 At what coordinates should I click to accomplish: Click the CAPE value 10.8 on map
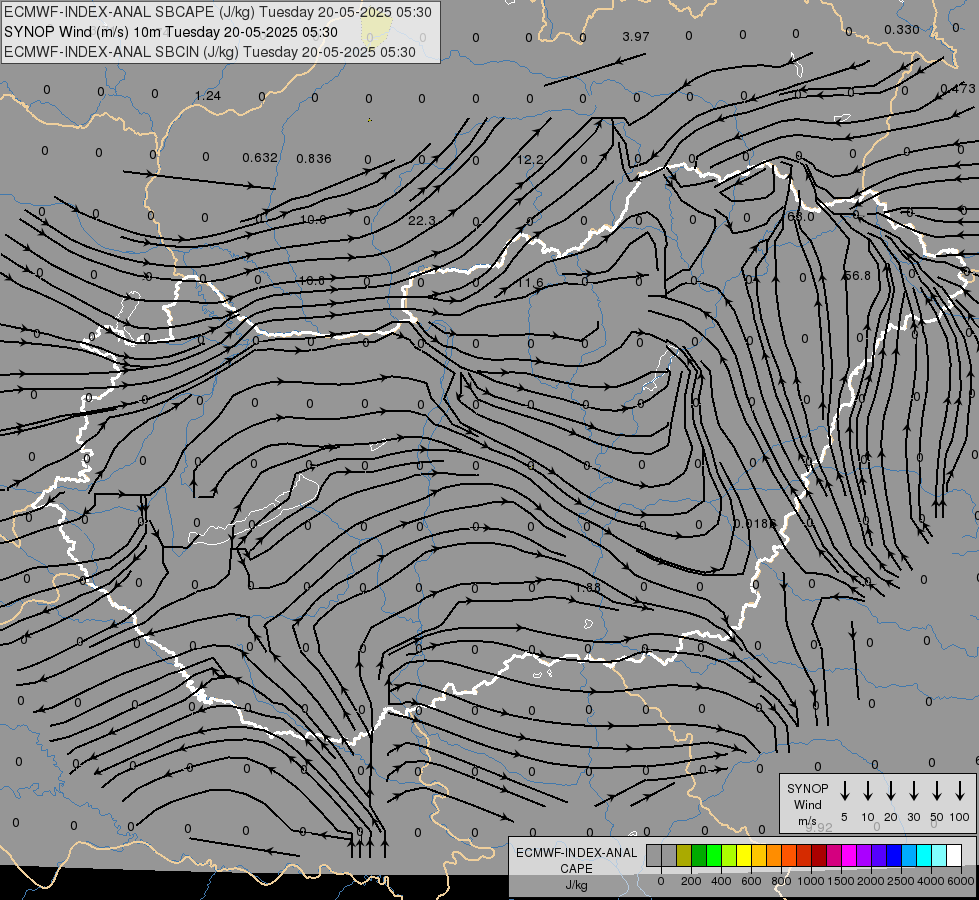312,280
